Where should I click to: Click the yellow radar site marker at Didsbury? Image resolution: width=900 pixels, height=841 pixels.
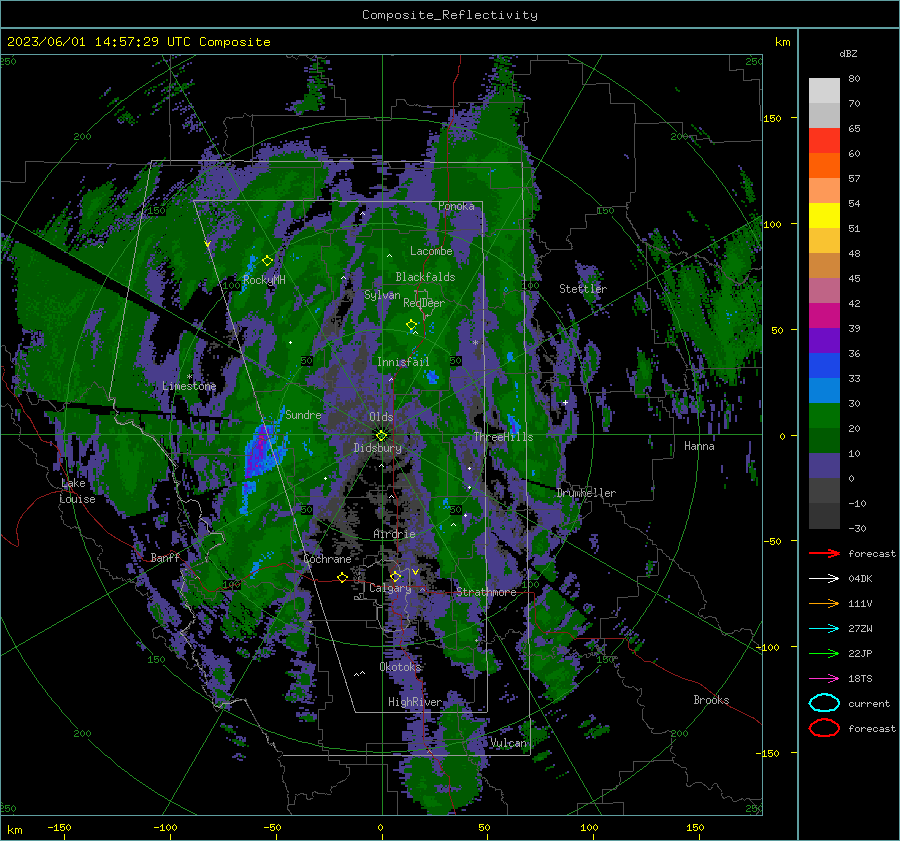[x=381, y=435]
